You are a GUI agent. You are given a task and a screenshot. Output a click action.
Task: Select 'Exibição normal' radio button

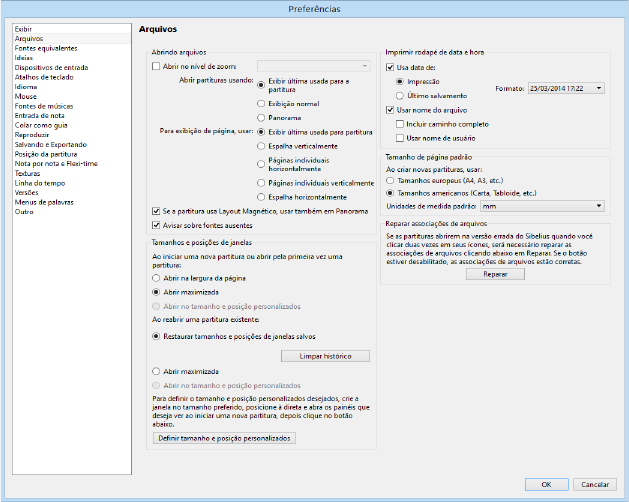[261, 104]
